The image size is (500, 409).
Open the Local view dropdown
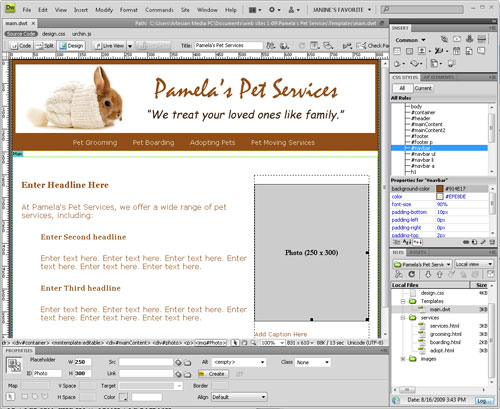(x=474, y=264)
